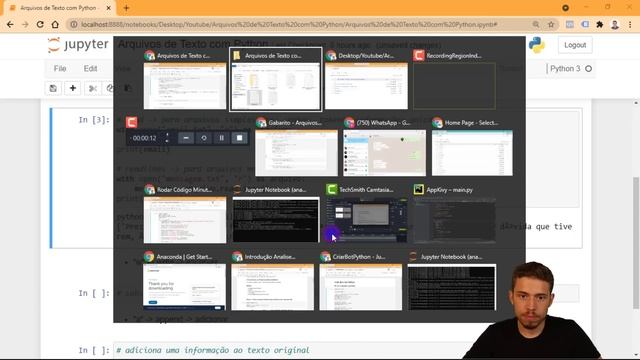640x360 pixels.
Task: Go forward in the Chrome browser
Action: coord(25,24)
